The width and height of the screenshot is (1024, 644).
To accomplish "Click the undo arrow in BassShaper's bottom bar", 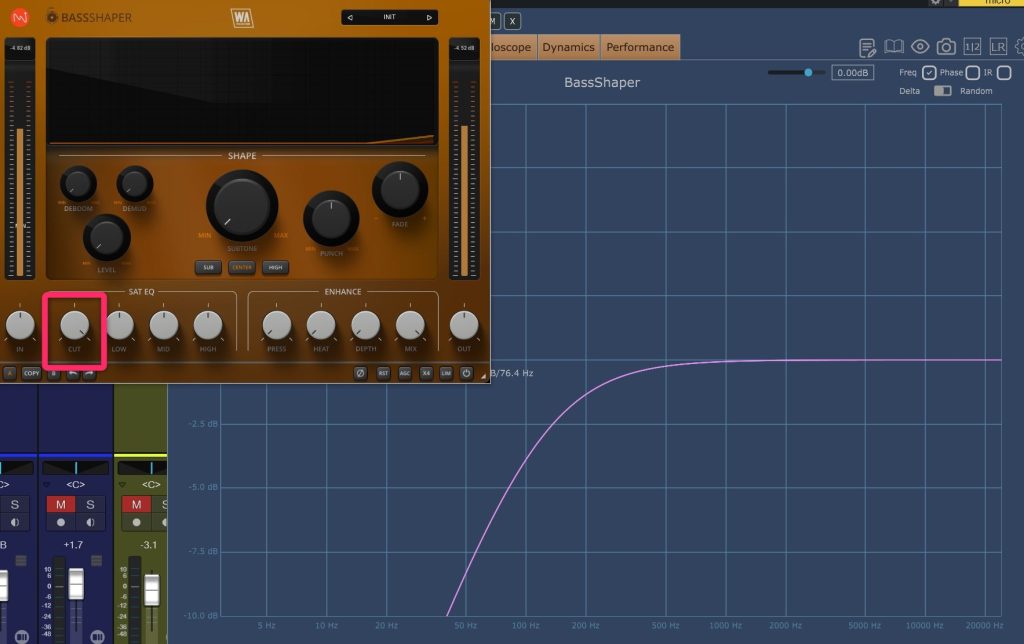I will click(73, 373).
